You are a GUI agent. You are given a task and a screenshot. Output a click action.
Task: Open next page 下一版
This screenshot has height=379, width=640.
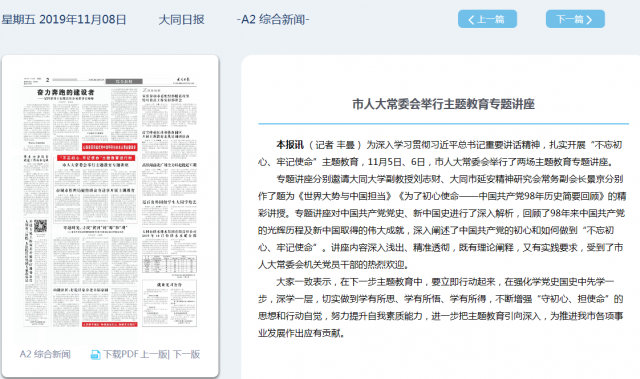click(x=187, y=354)
